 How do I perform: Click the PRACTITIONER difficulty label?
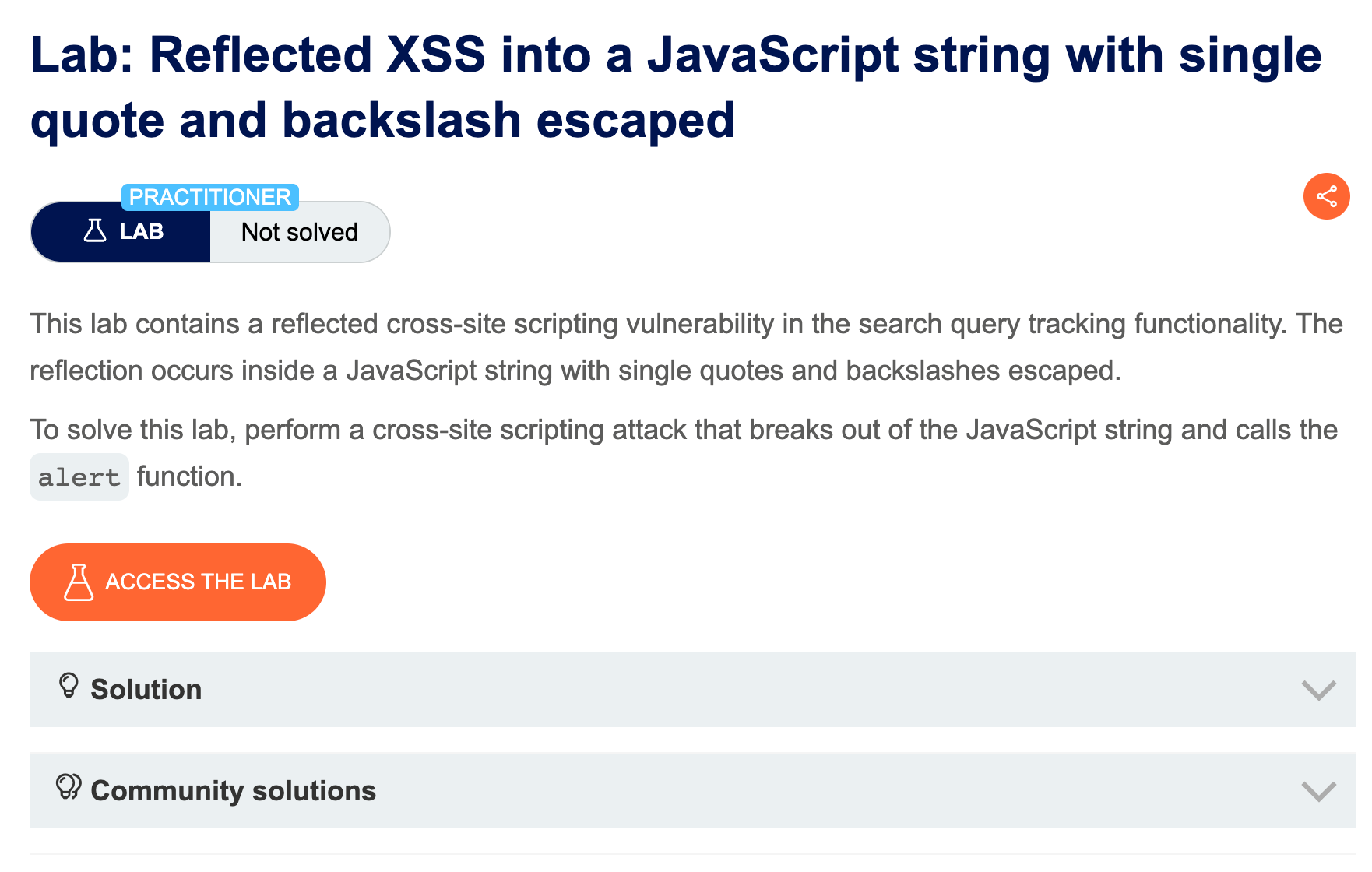[210, 197]
